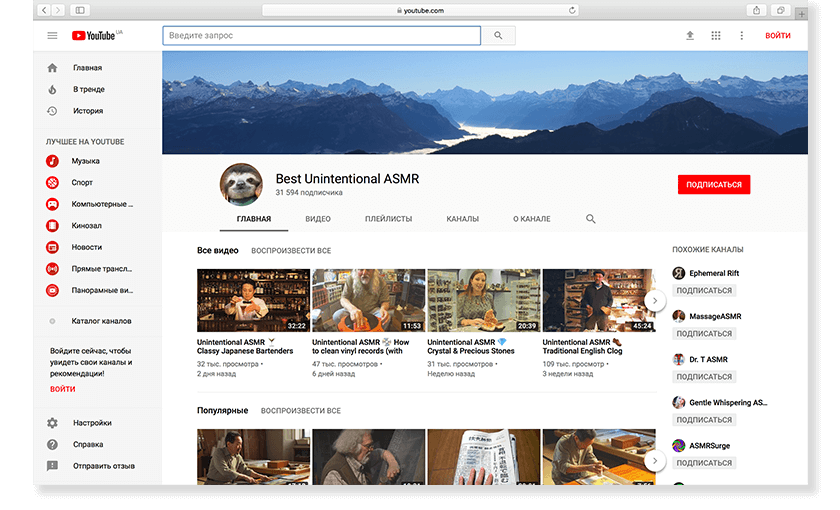Open the YouTube apps grid icon

(715, 36)
